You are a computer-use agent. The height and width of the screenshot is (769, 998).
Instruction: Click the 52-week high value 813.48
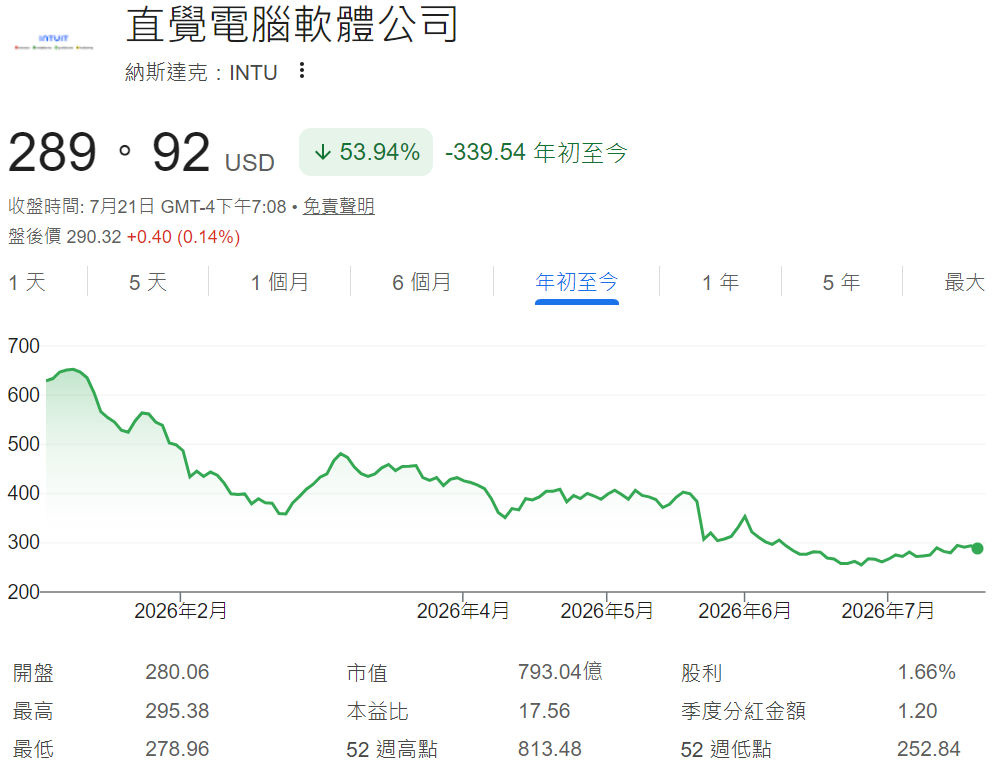coord(550,749)
